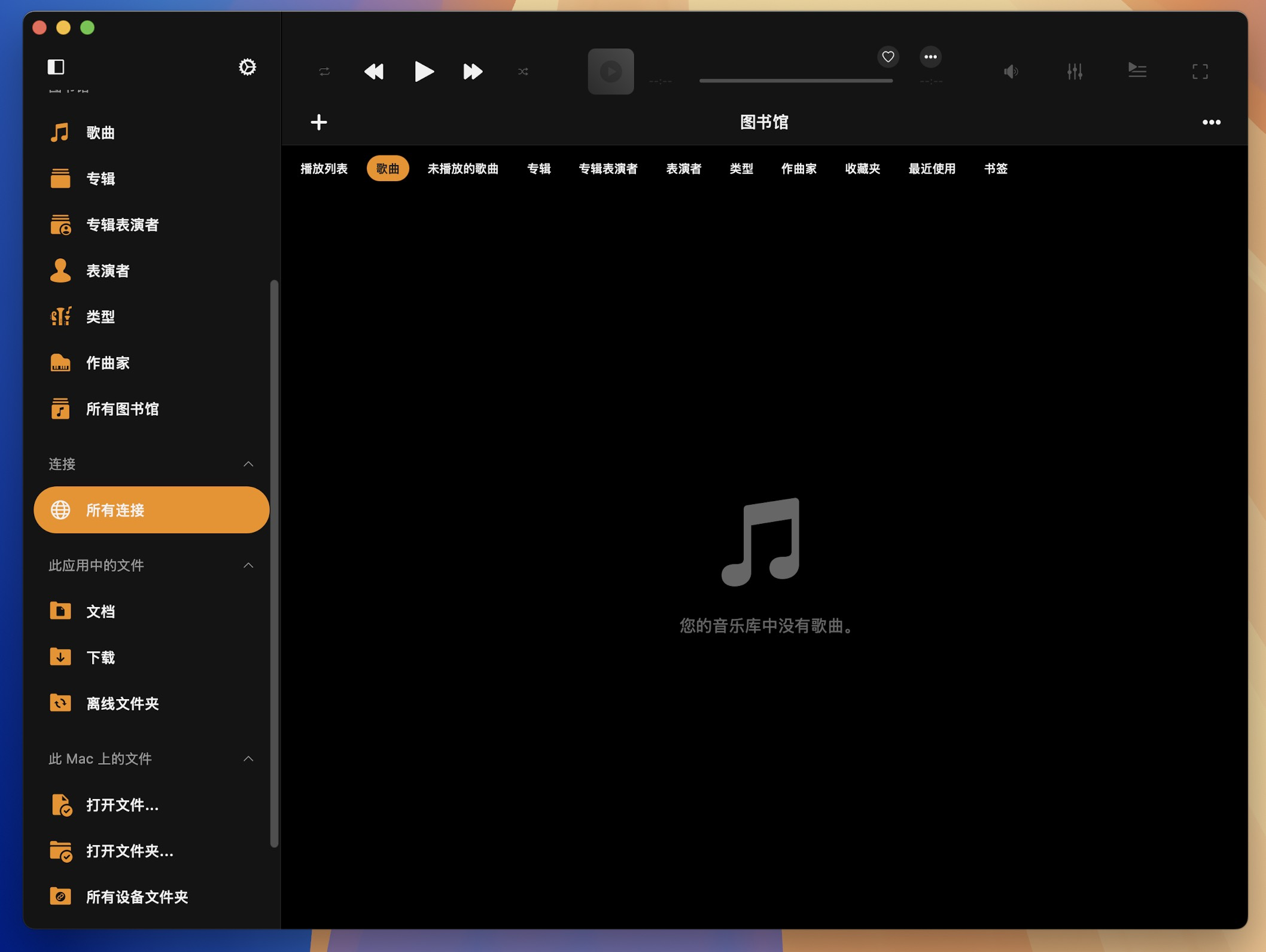Switch to the 收藏夹 tab
This screenshot has width=1266, height=952.
point(862,169)
